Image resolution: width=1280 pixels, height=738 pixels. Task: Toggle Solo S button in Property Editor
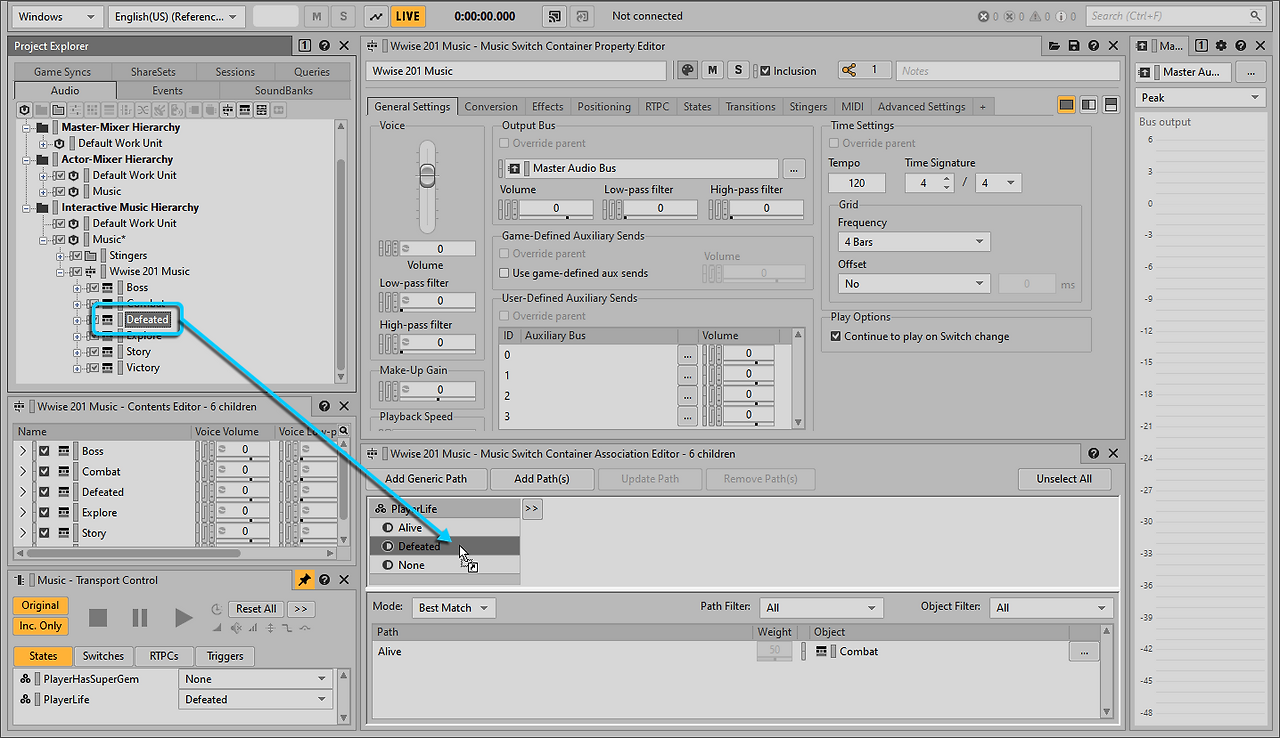(x=738, y=70)
